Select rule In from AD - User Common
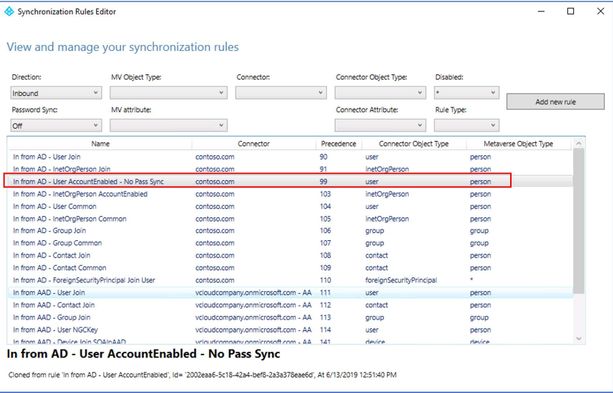The height and width of the screenshot is (393, 613). click(x=290, y=206)
